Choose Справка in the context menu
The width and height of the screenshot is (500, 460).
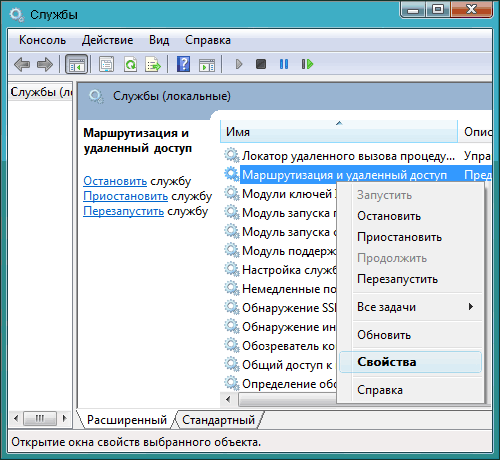coord(411,390)
